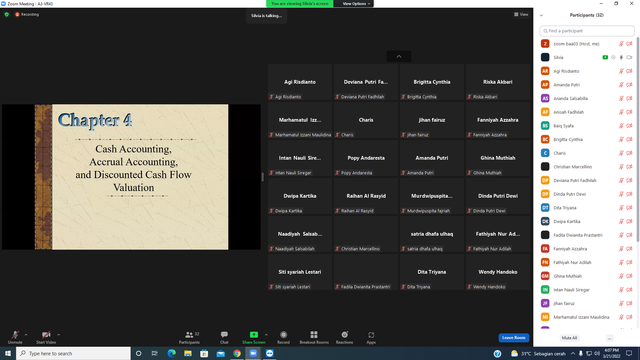Open the Reactions menu
Screen dimensions: 640x360
[x=344, y=337]
